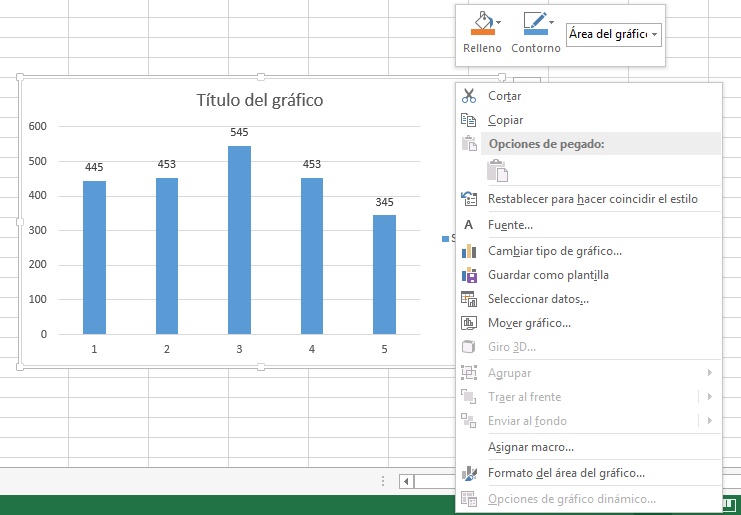Click the Seleccionar datos table icon
Image resolution: width=741 pixels, height=515 pixels.
pos(469,299)
